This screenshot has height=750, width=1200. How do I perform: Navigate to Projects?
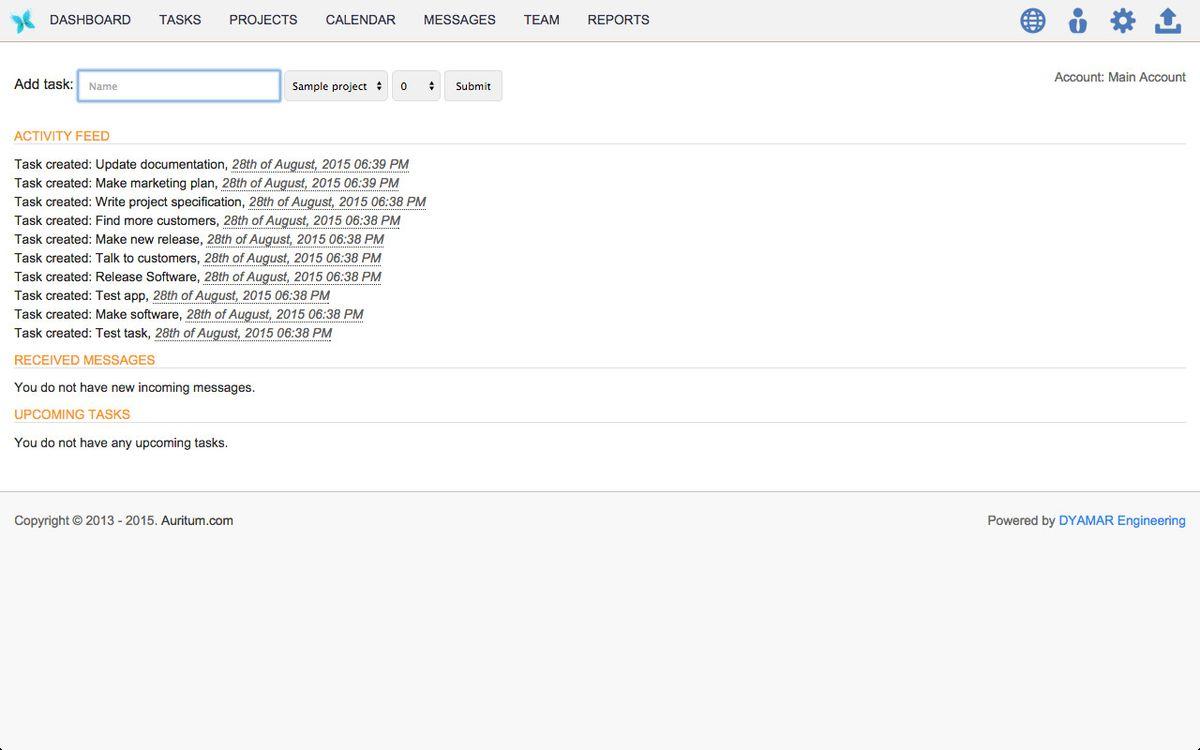coord(263,20)
